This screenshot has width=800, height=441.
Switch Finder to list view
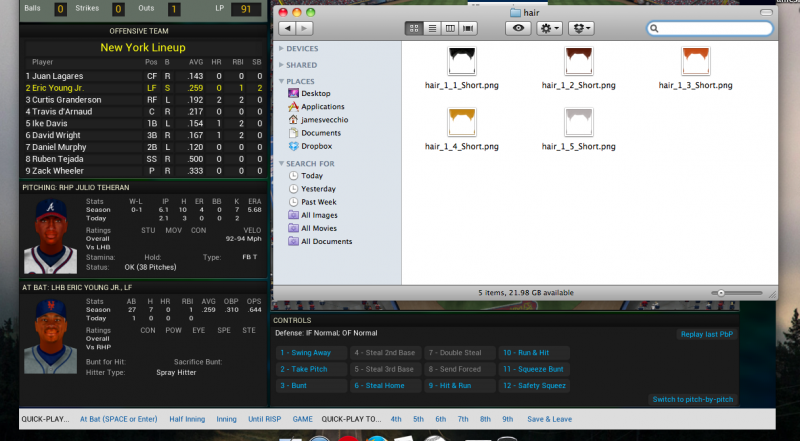pos(433,29)
